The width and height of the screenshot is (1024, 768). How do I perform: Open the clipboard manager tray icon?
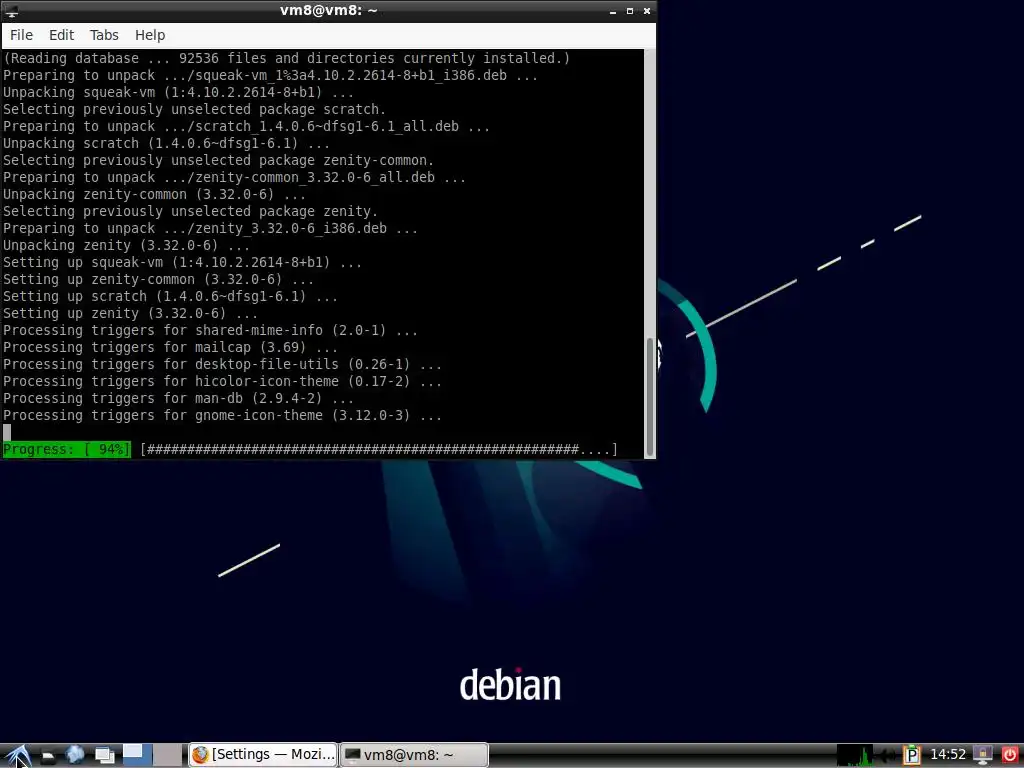pos(912,755)
